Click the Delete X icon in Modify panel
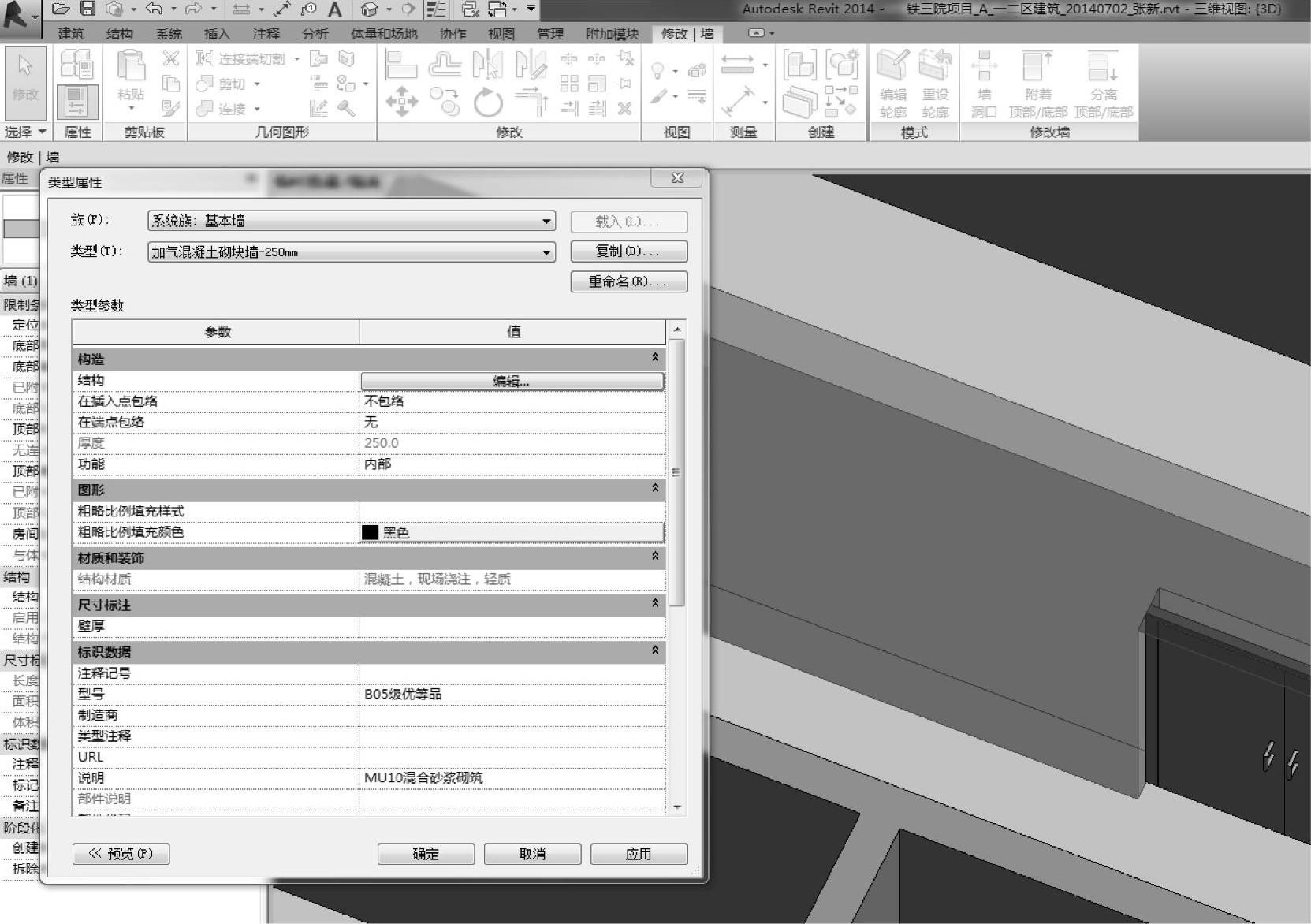The image size is (1311, 924). pyautogui.click(x=625, y=109)
